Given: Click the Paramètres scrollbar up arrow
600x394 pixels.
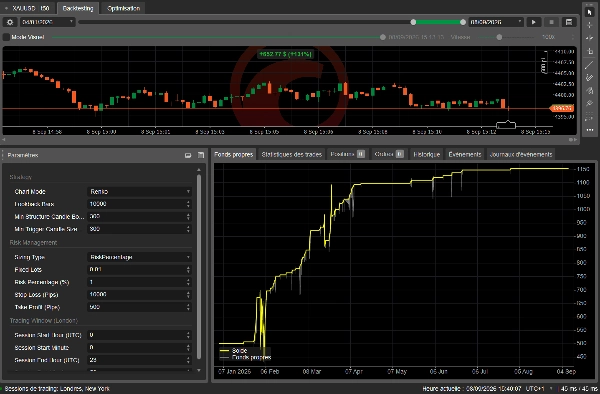Looking at the screenshot, I should click(199, 169).
